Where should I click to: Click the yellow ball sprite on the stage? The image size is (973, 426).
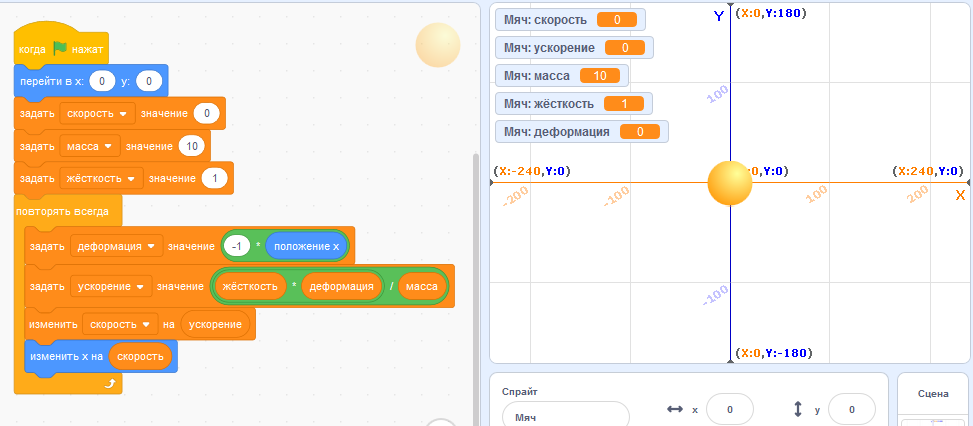pos(729,182)
